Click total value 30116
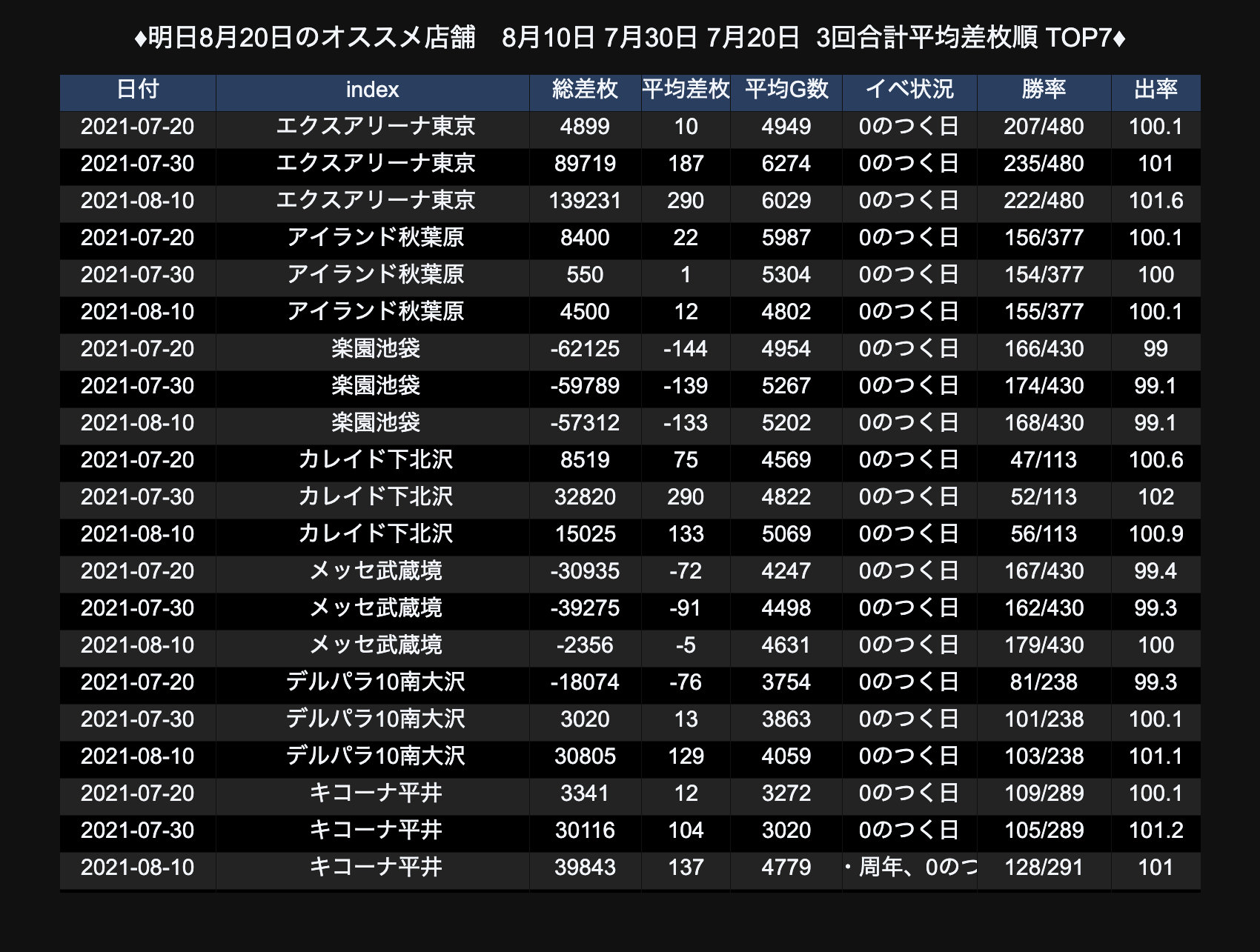The height and width of the screenshot is (952, 1260). click(585, 830)
